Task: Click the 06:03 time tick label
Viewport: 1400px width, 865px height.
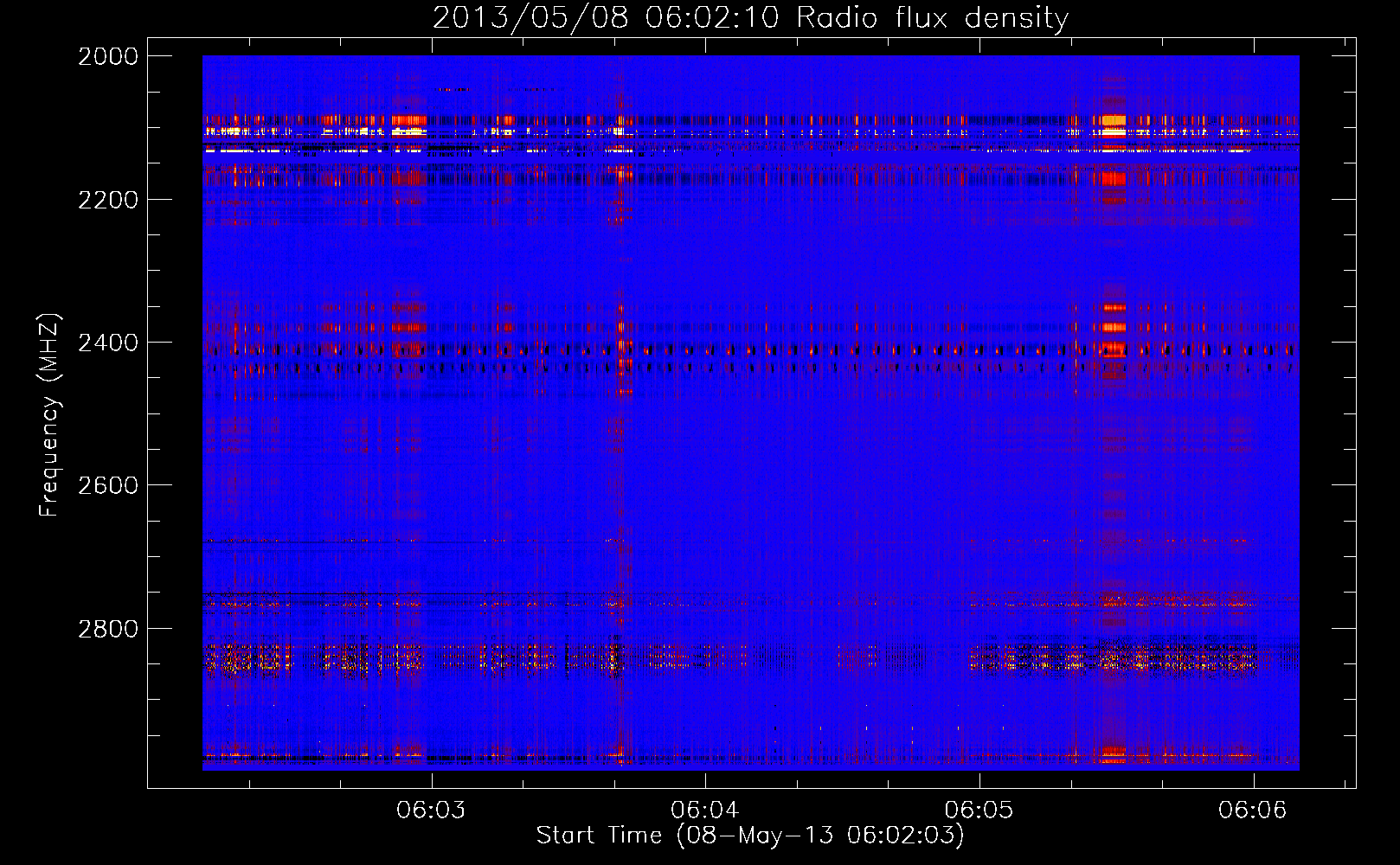Action: coord(431,811)
